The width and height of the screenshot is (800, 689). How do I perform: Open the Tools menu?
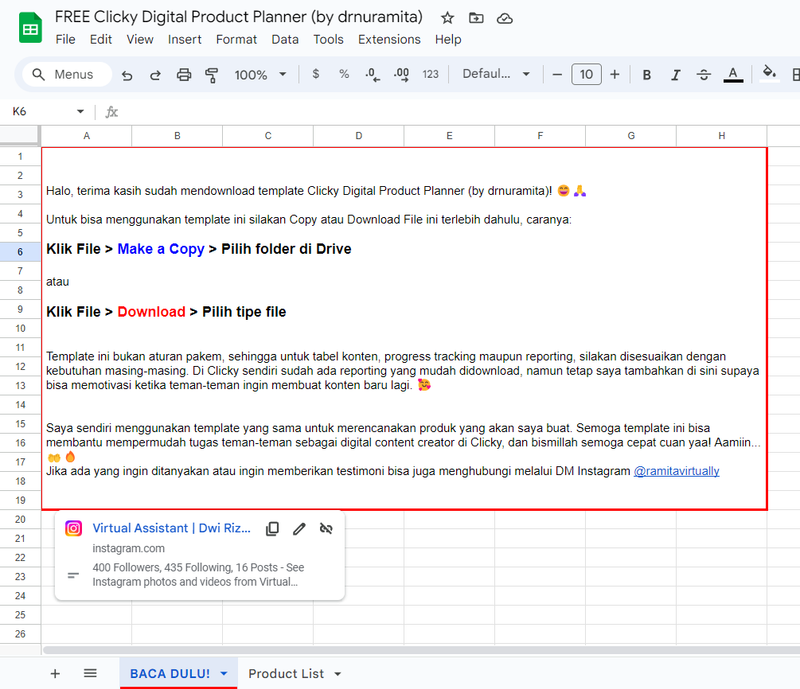328,40
